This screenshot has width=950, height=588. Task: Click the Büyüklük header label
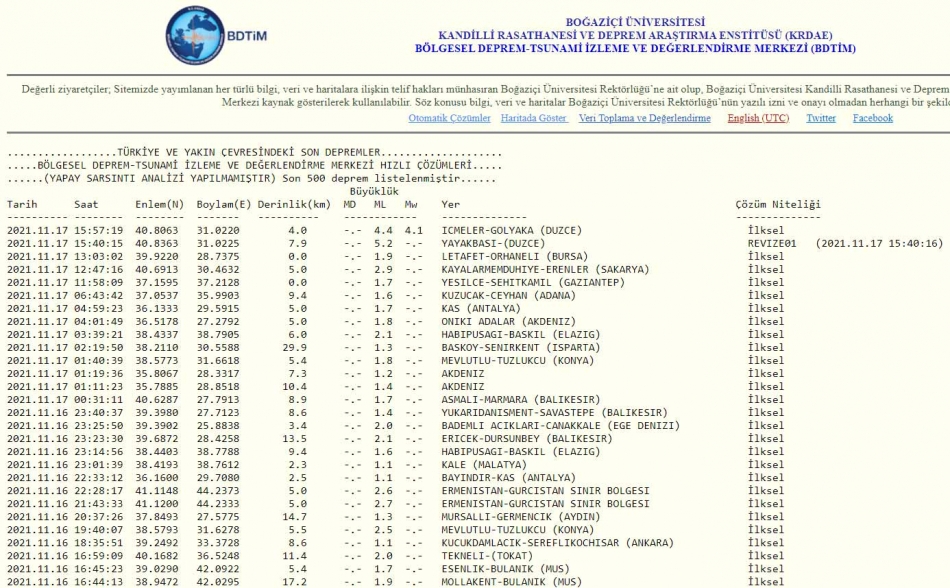coord(374,191)
